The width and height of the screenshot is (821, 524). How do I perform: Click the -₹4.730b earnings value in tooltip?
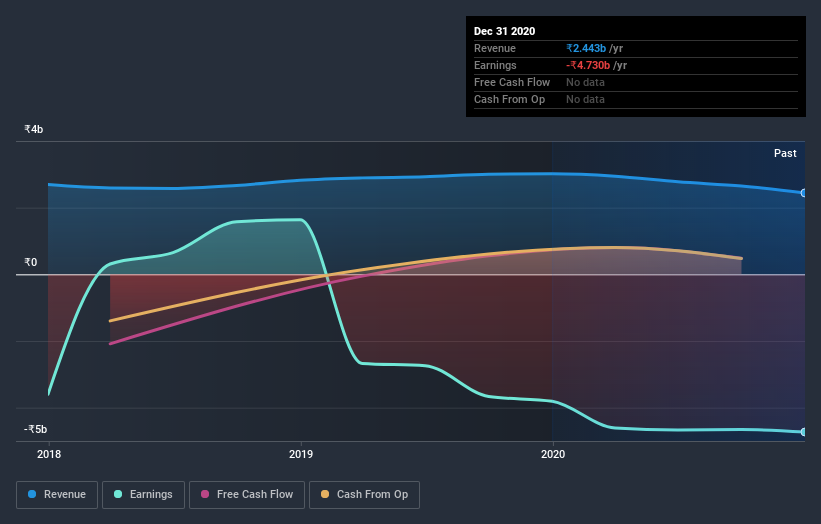[x=588, y=65]
